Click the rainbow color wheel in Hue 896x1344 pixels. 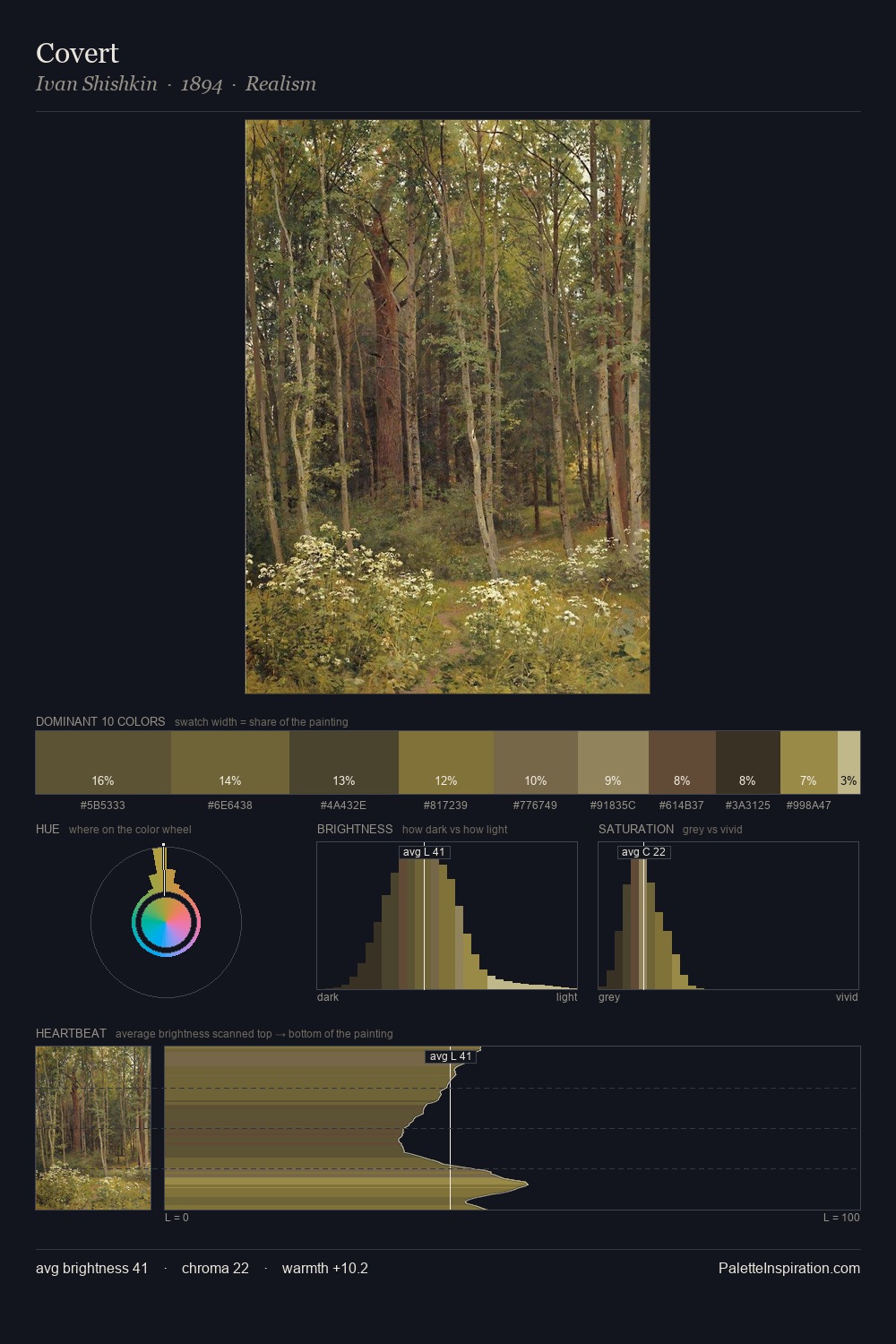pyautogui.click(x=166, y=923)
